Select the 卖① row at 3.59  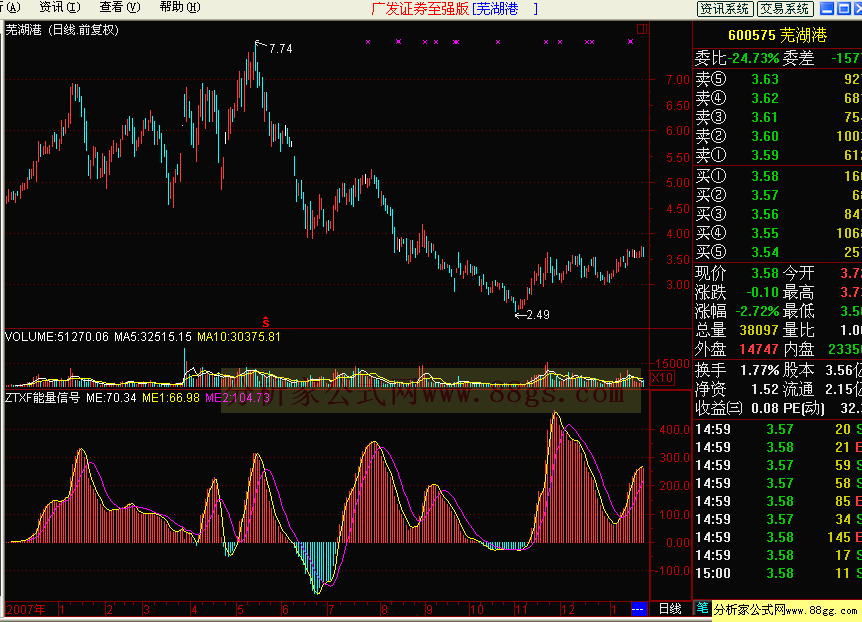point(777,155)
